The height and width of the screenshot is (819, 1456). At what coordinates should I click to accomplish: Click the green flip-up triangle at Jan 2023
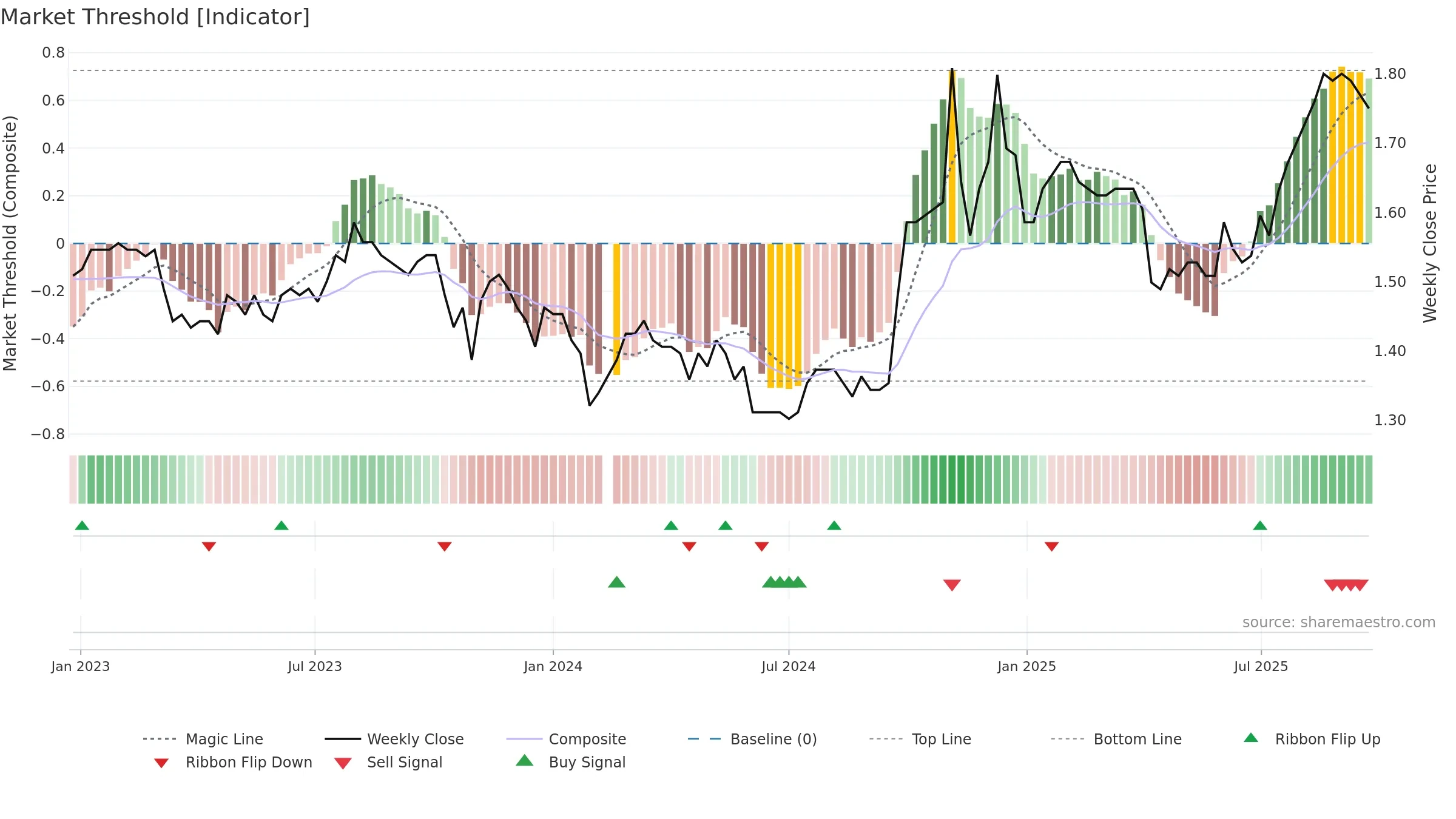(x=82, y=525)
